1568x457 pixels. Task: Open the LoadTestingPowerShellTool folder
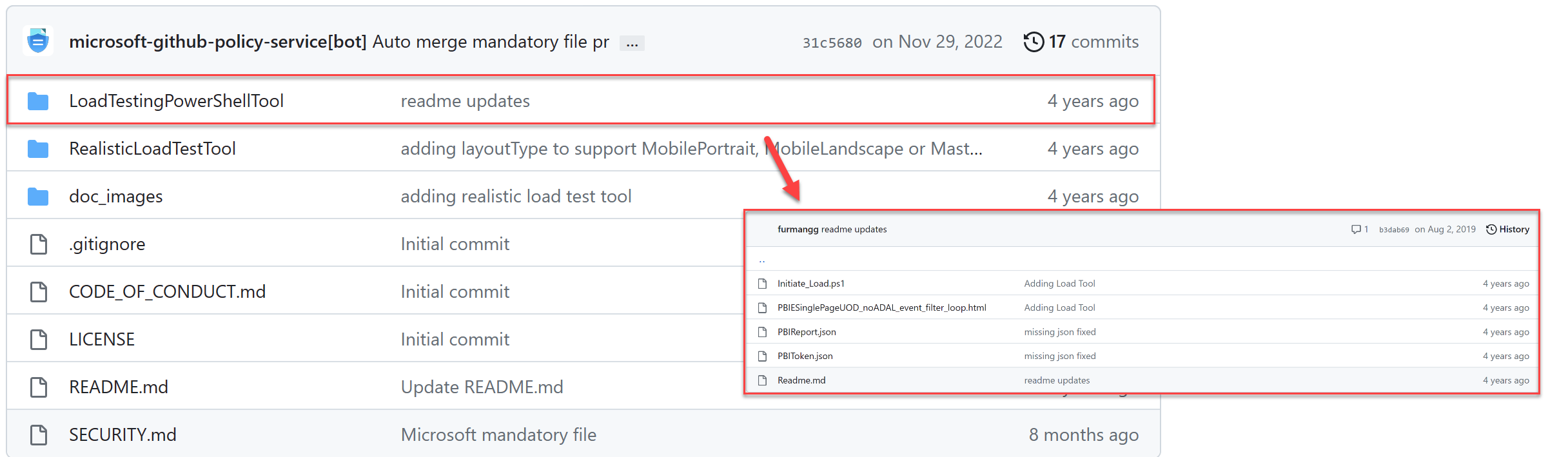[x=176, y=101]
